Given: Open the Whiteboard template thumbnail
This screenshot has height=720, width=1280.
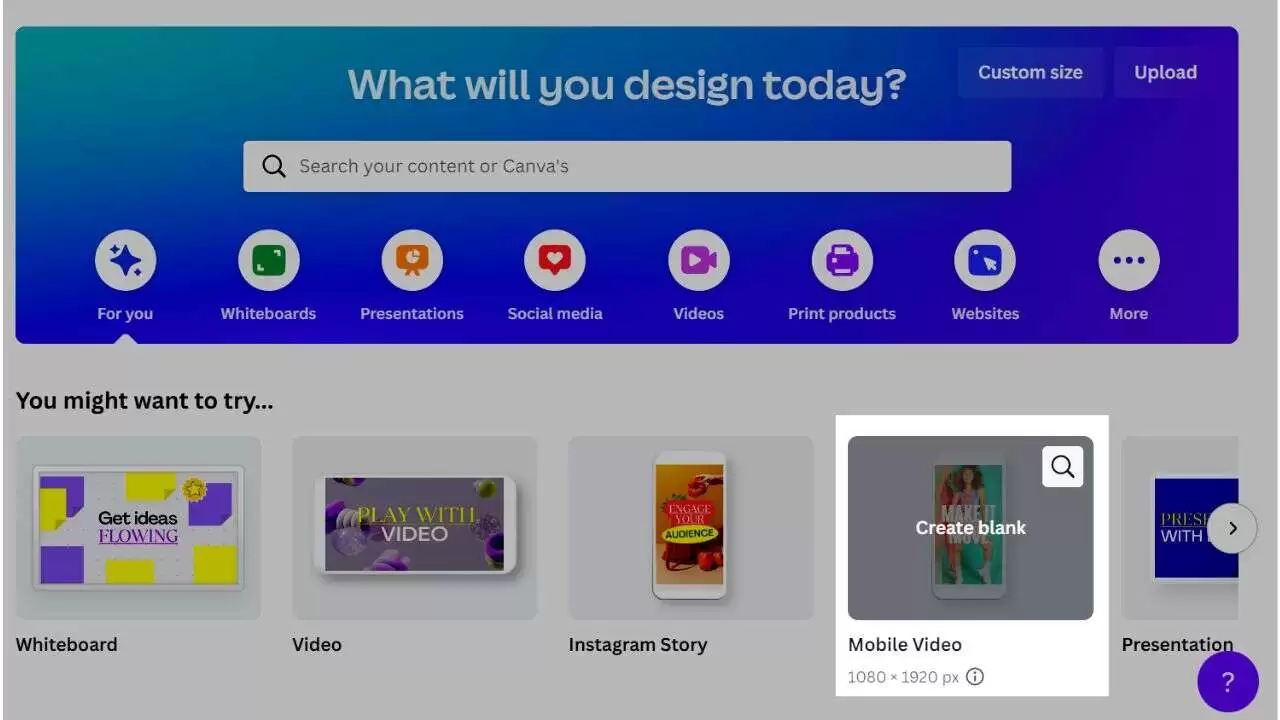Looking at the screenshot, I should point(138,528).
